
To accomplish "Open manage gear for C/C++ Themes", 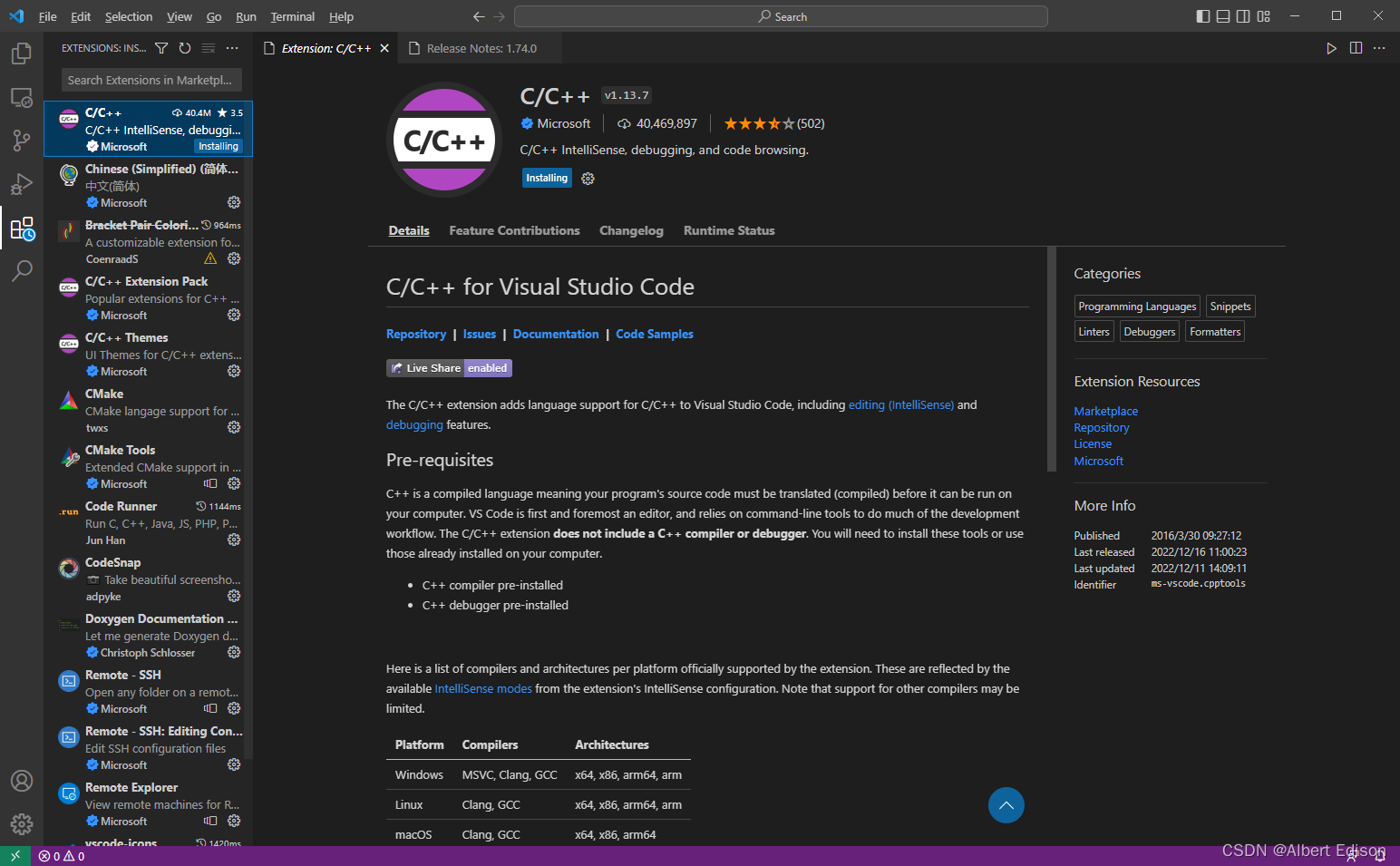I will 234,371.
